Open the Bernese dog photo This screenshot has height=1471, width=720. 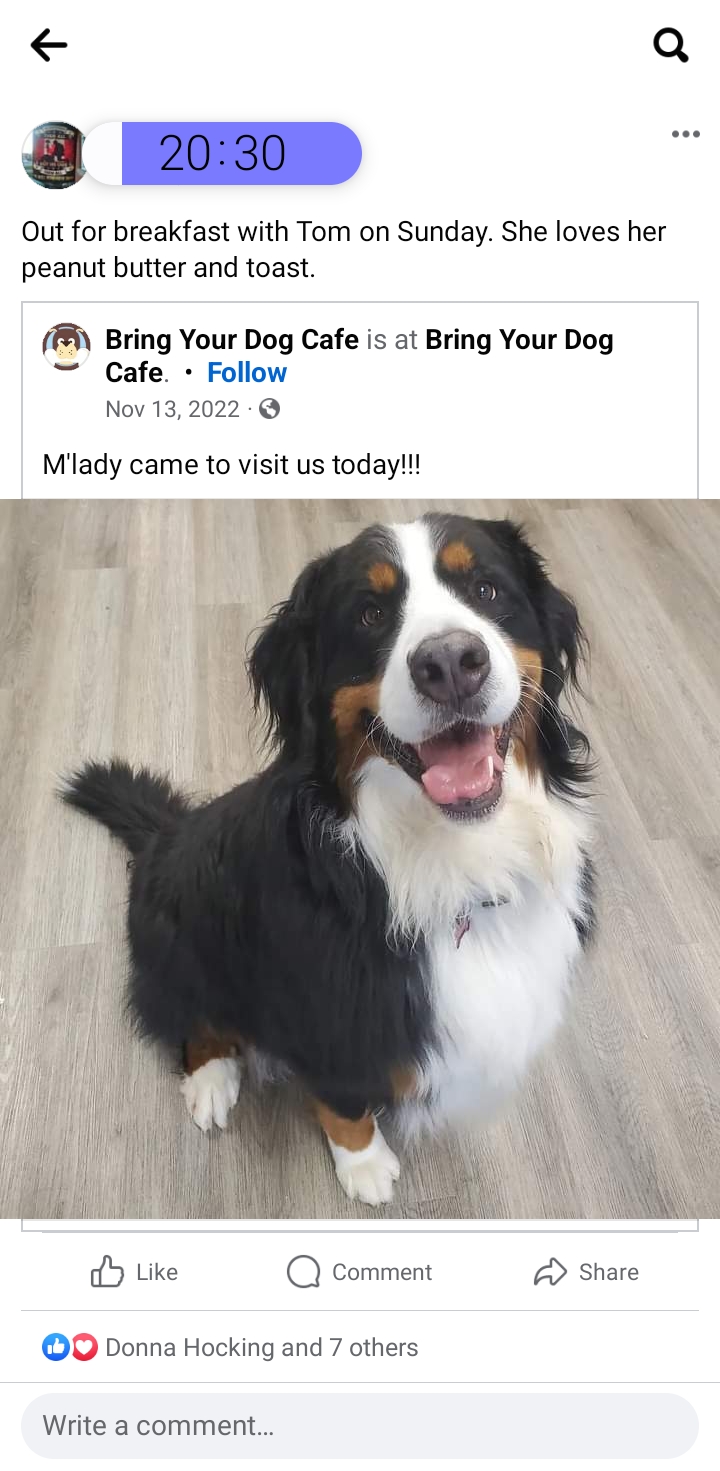[360, 858]
